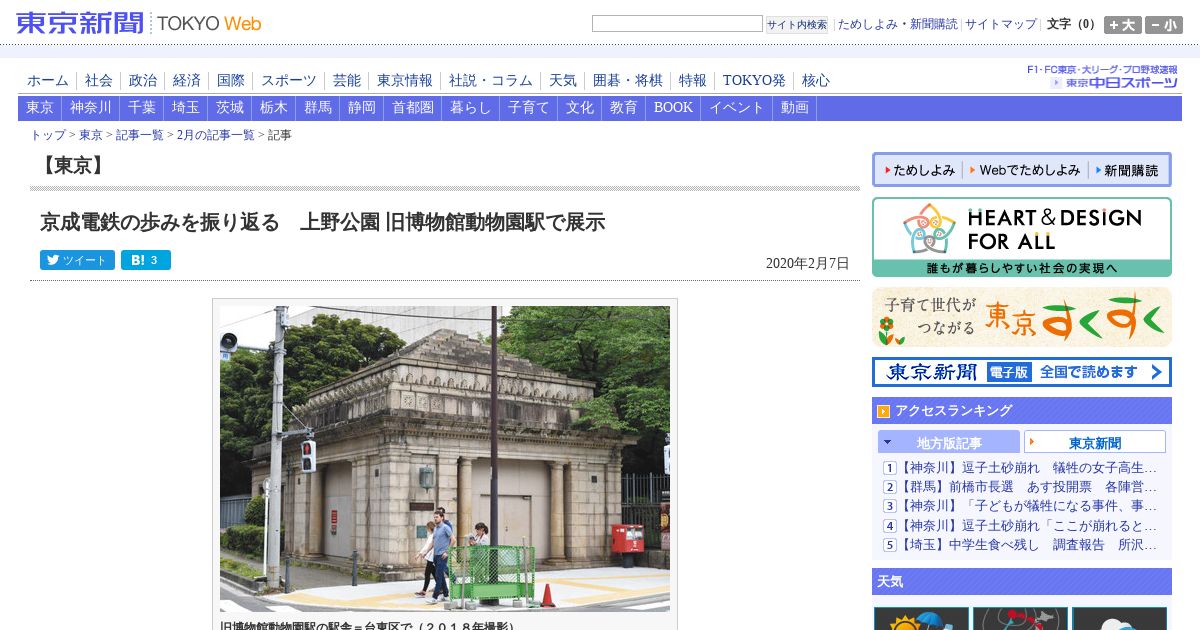Open the 特報 section
Image resolution: width=1200 pixels, height=630 pixels.
(693, 81)
